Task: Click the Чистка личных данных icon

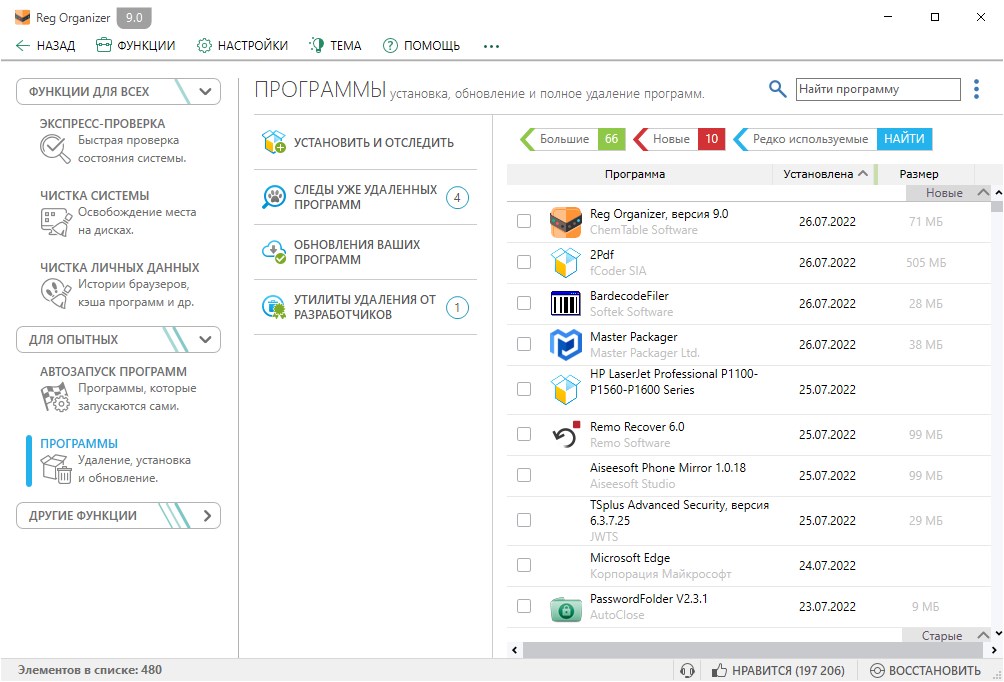Action: (55, 293)
